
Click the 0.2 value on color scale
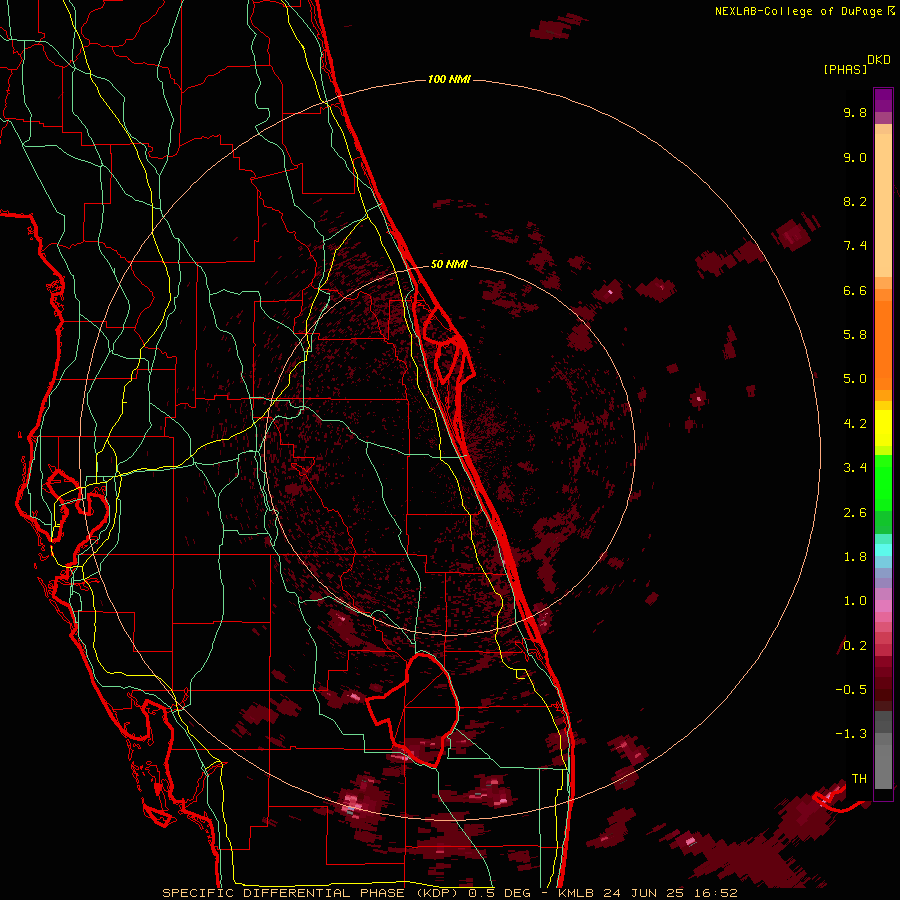point(855,646)
